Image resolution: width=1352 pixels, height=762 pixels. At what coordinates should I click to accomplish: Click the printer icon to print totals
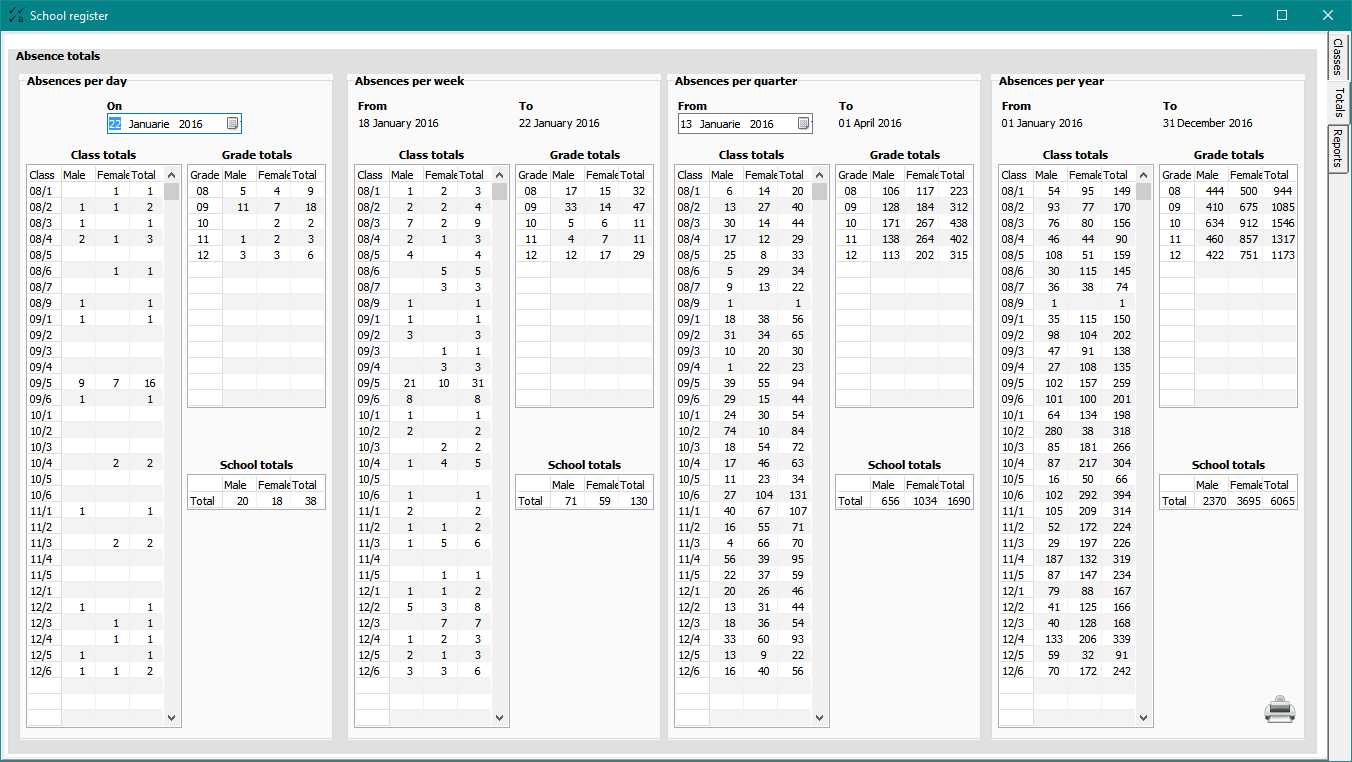tap(1279, 710)
